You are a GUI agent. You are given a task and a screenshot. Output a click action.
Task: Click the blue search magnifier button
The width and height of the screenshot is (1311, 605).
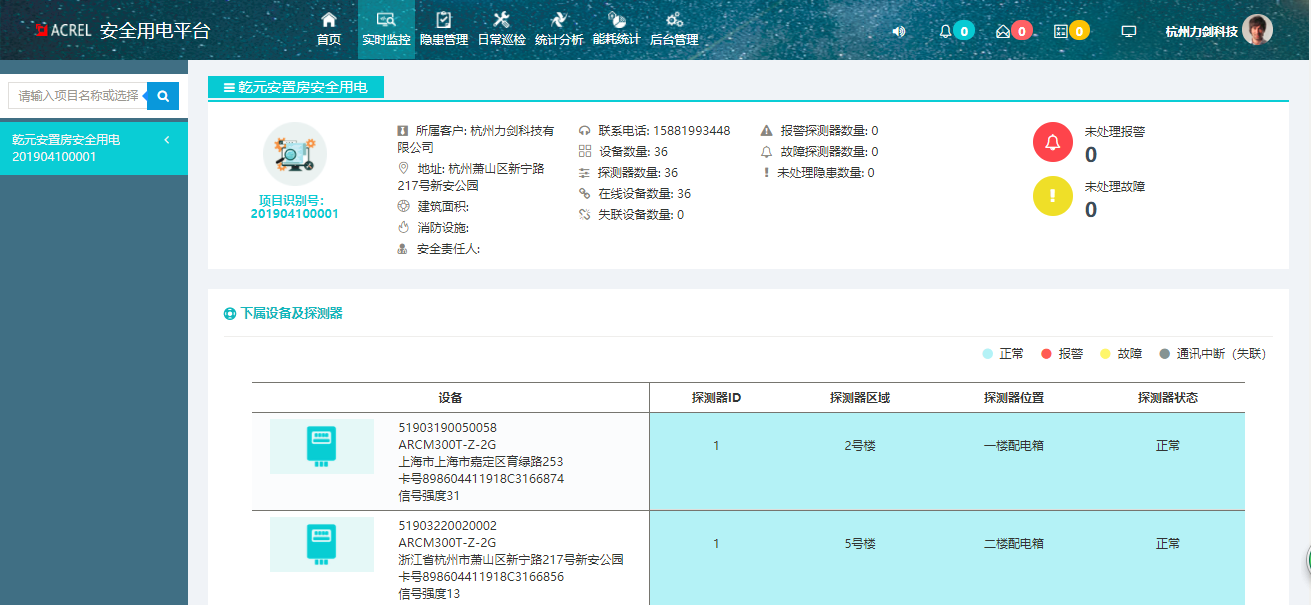(163, 96)
